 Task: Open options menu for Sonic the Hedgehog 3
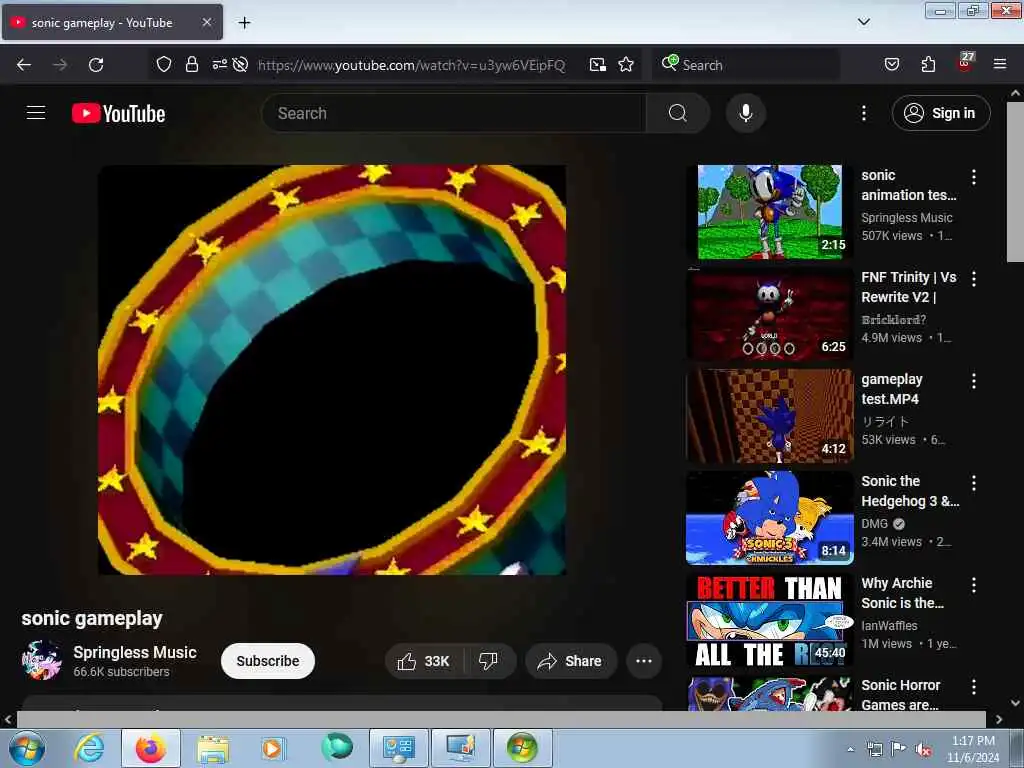pyautogui.click(x=974, y=483)
